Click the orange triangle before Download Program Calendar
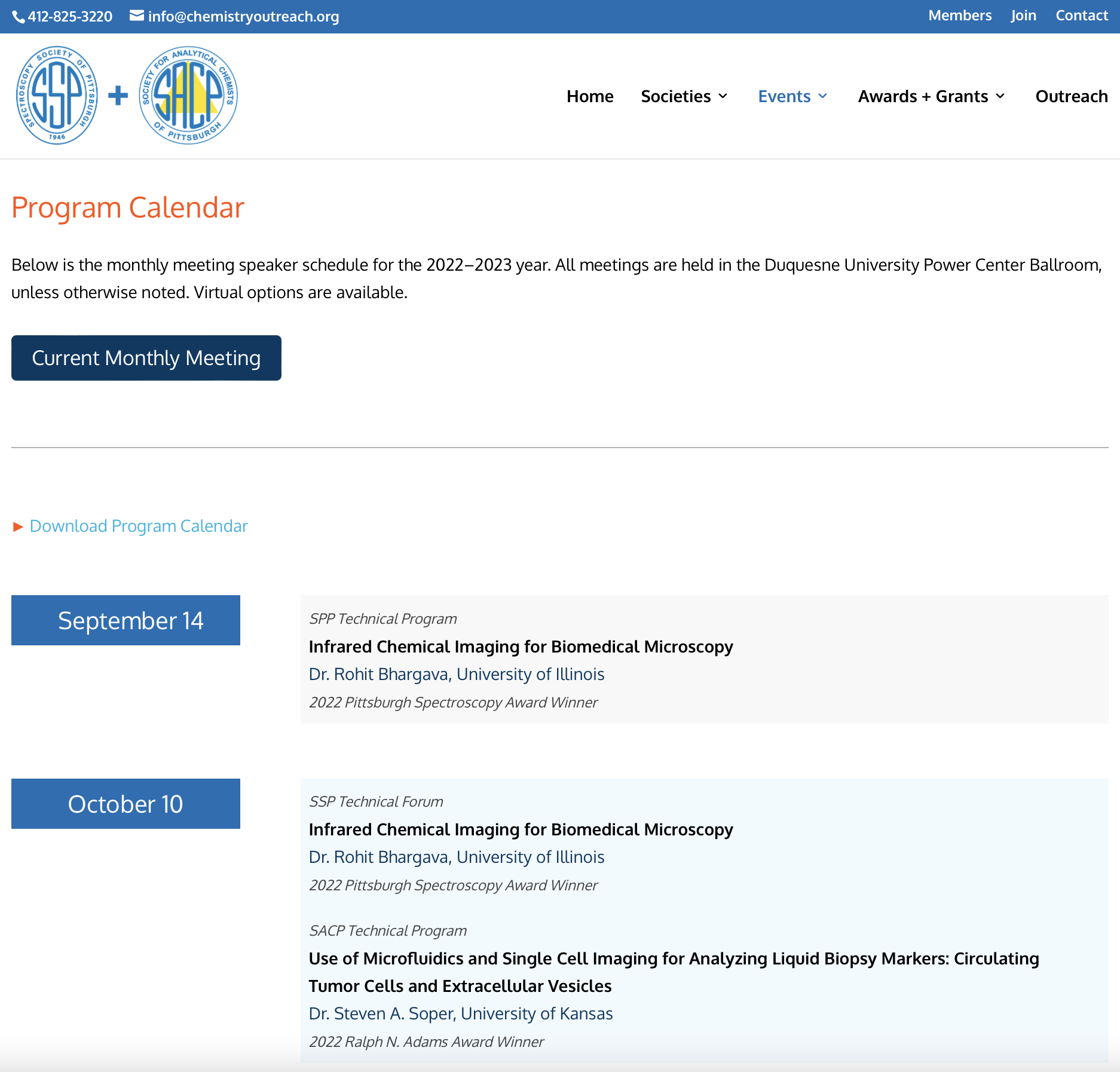 tap(18, 526)
